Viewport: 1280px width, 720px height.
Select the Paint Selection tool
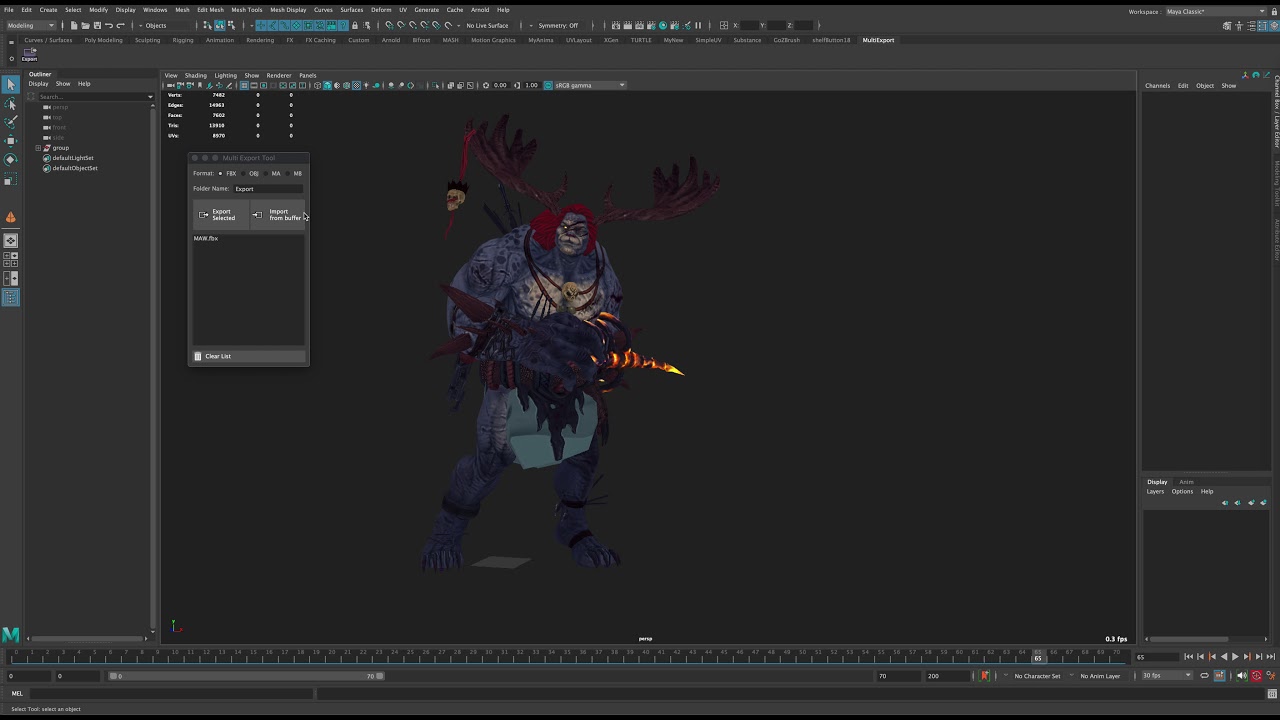(11, 122)
